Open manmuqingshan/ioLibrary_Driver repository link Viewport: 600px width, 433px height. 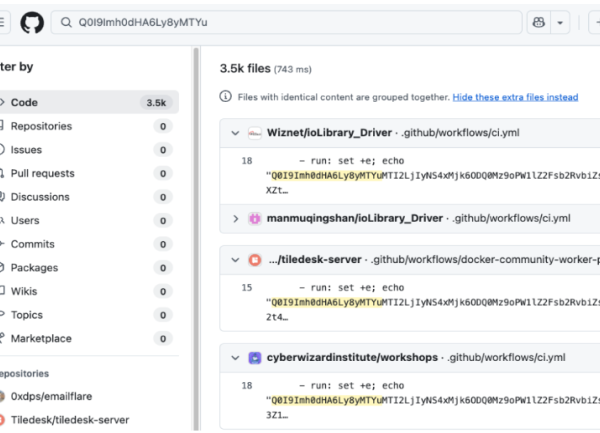point(355,218)
